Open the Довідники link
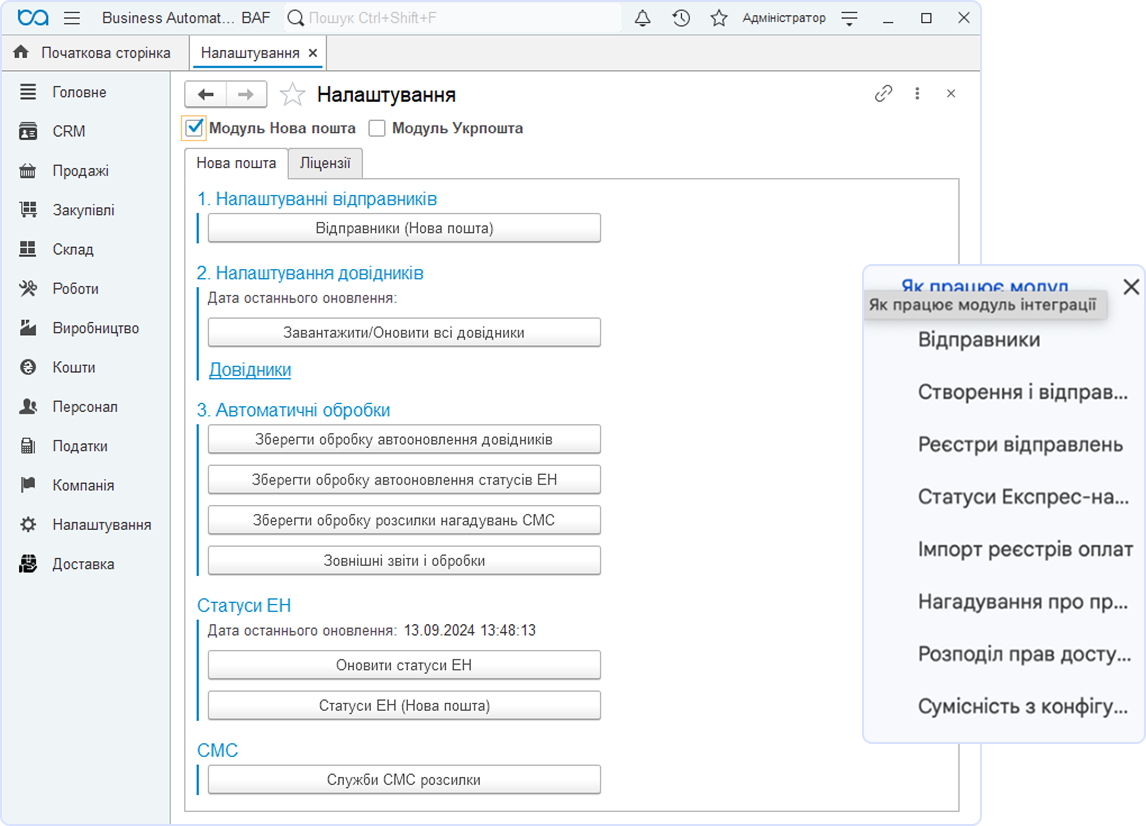 (250, 370)
